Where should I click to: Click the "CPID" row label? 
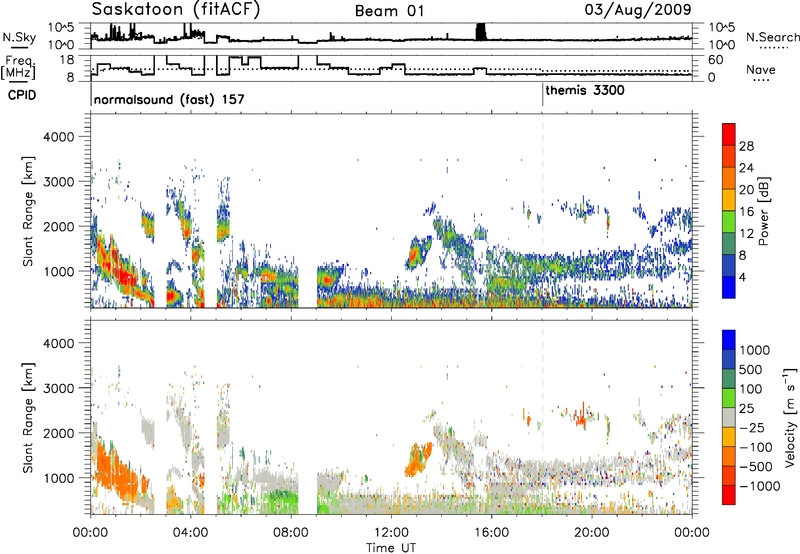[x=22, y=95]
